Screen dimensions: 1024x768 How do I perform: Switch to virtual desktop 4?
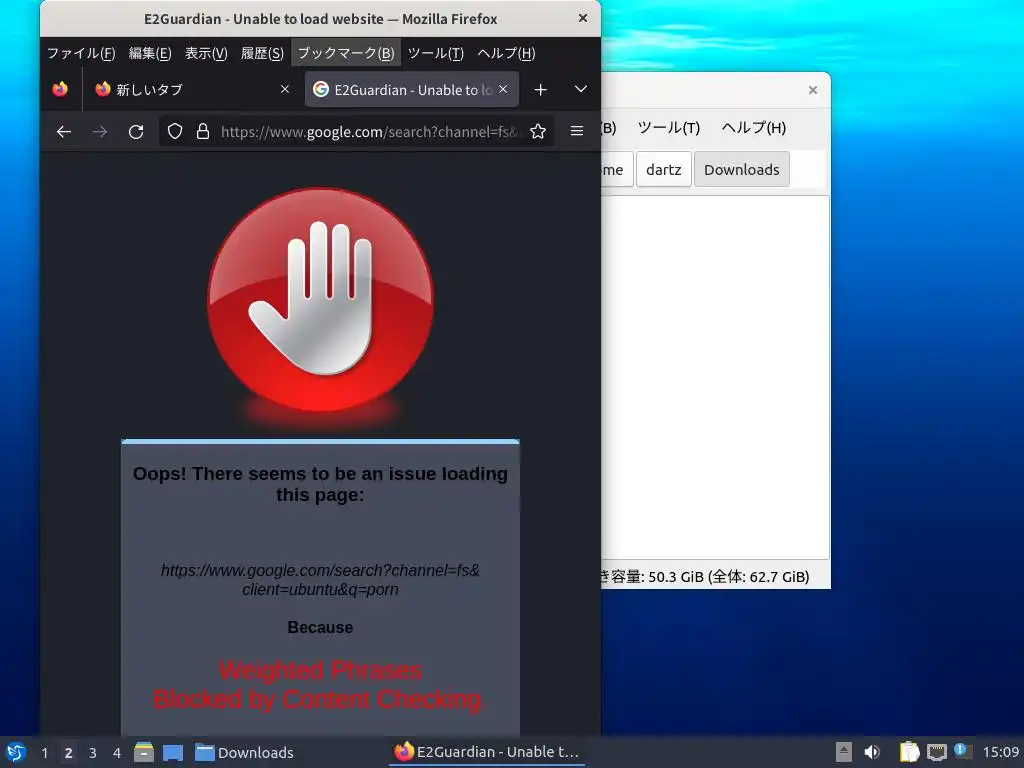[x=117, y=753]
